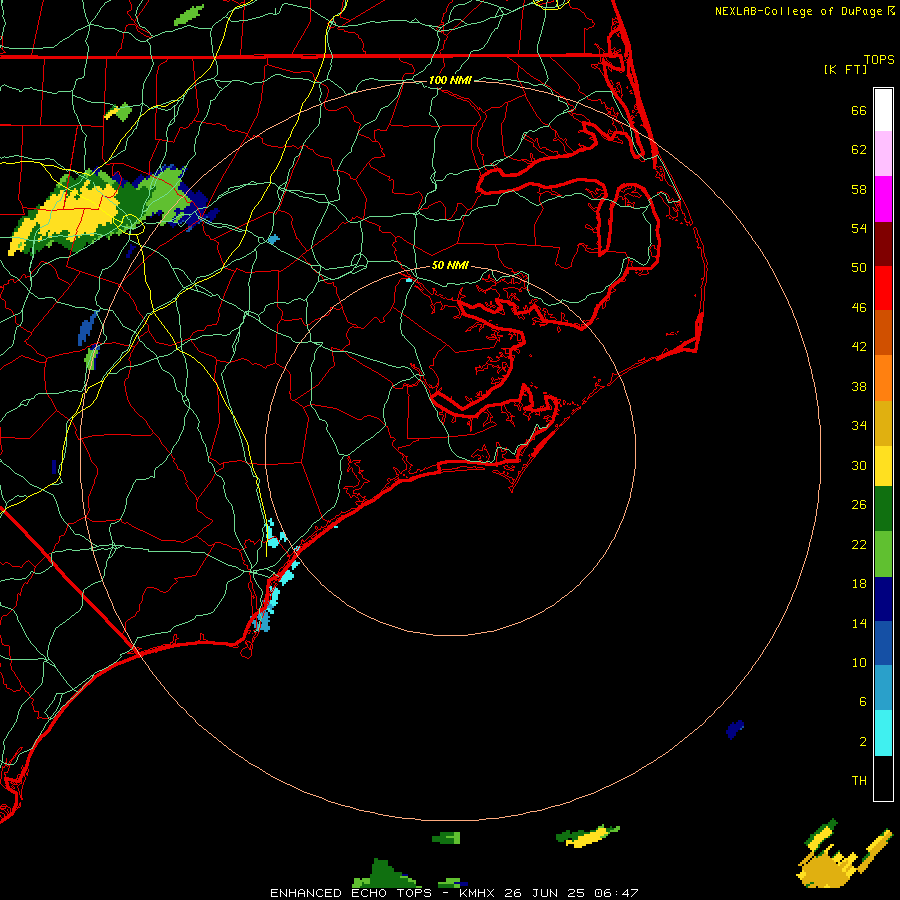This screenshot has height=900, width=900.
Task: Pick the bright orange legend swatch
Action: tap(883, 378)
